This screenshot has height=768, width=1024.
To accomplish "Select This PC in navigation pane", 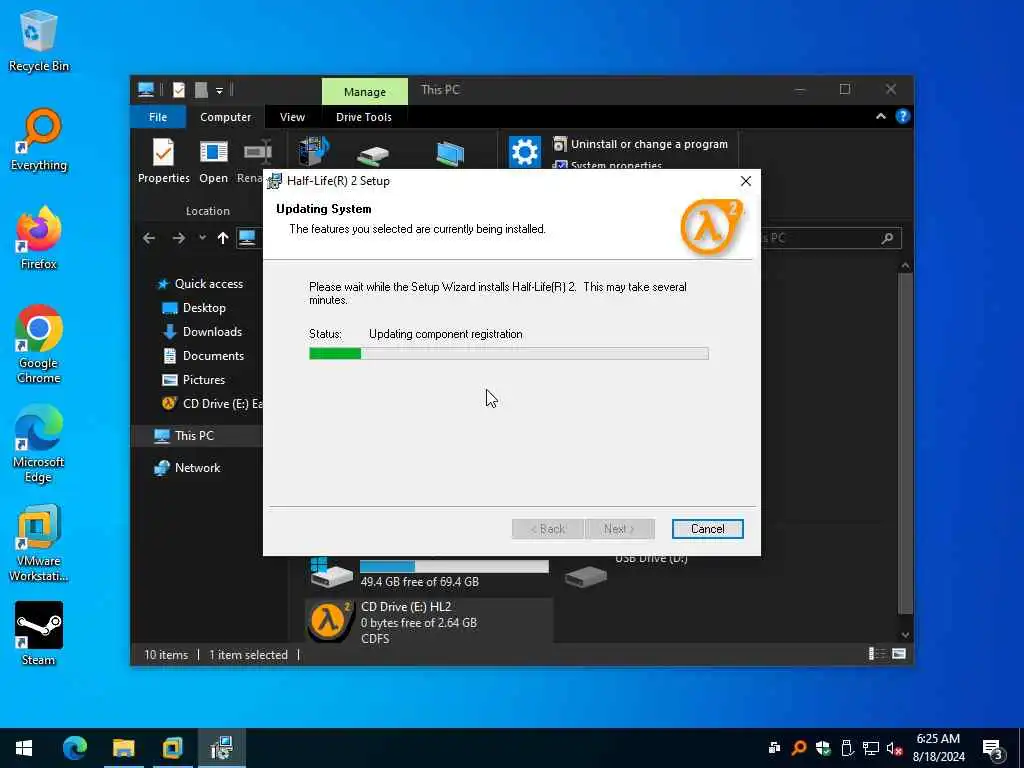I will (x=196, y=436).
